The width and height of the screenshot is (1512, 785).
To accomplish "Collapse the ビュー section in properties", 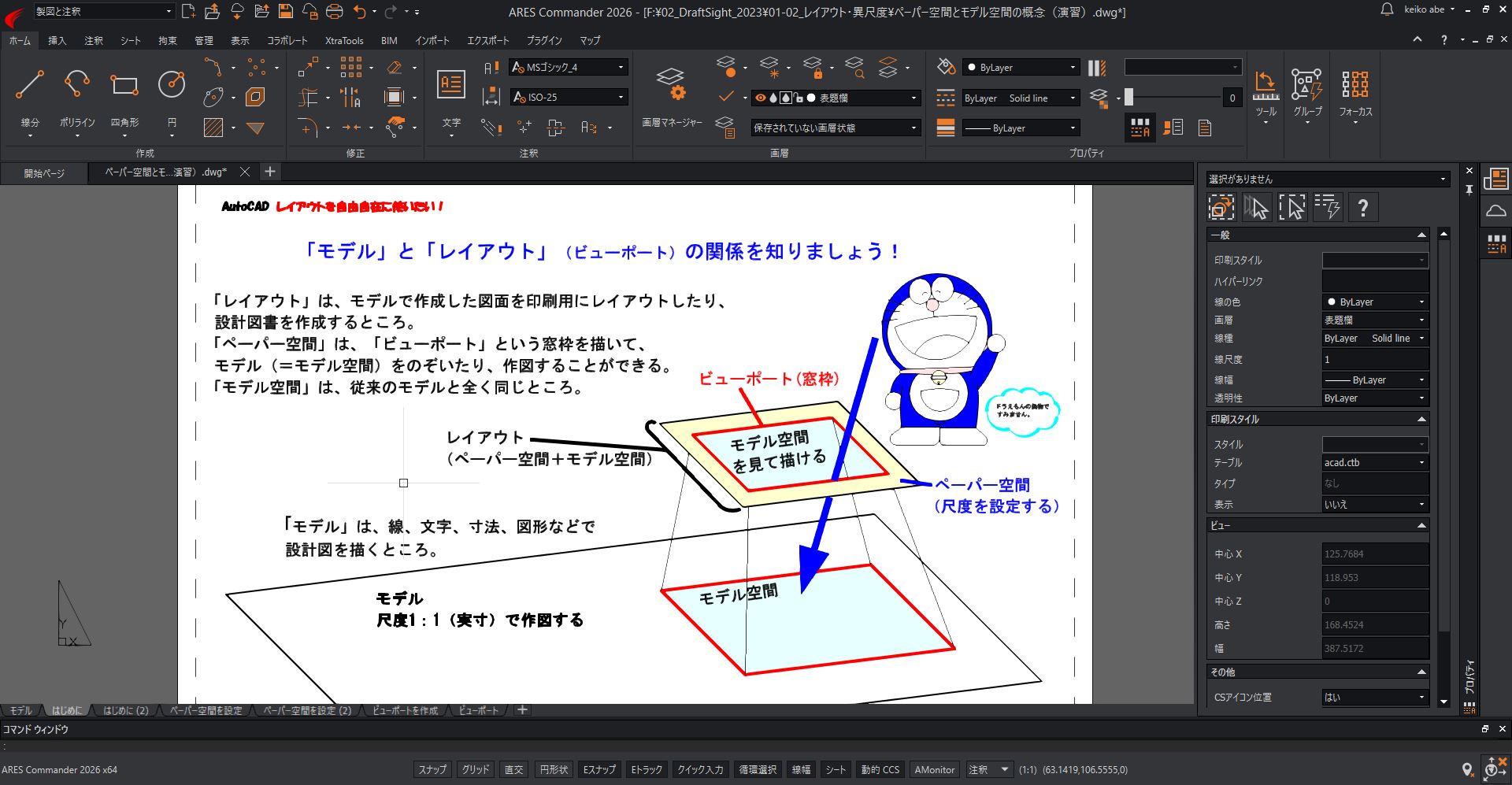I will 1421,525.
